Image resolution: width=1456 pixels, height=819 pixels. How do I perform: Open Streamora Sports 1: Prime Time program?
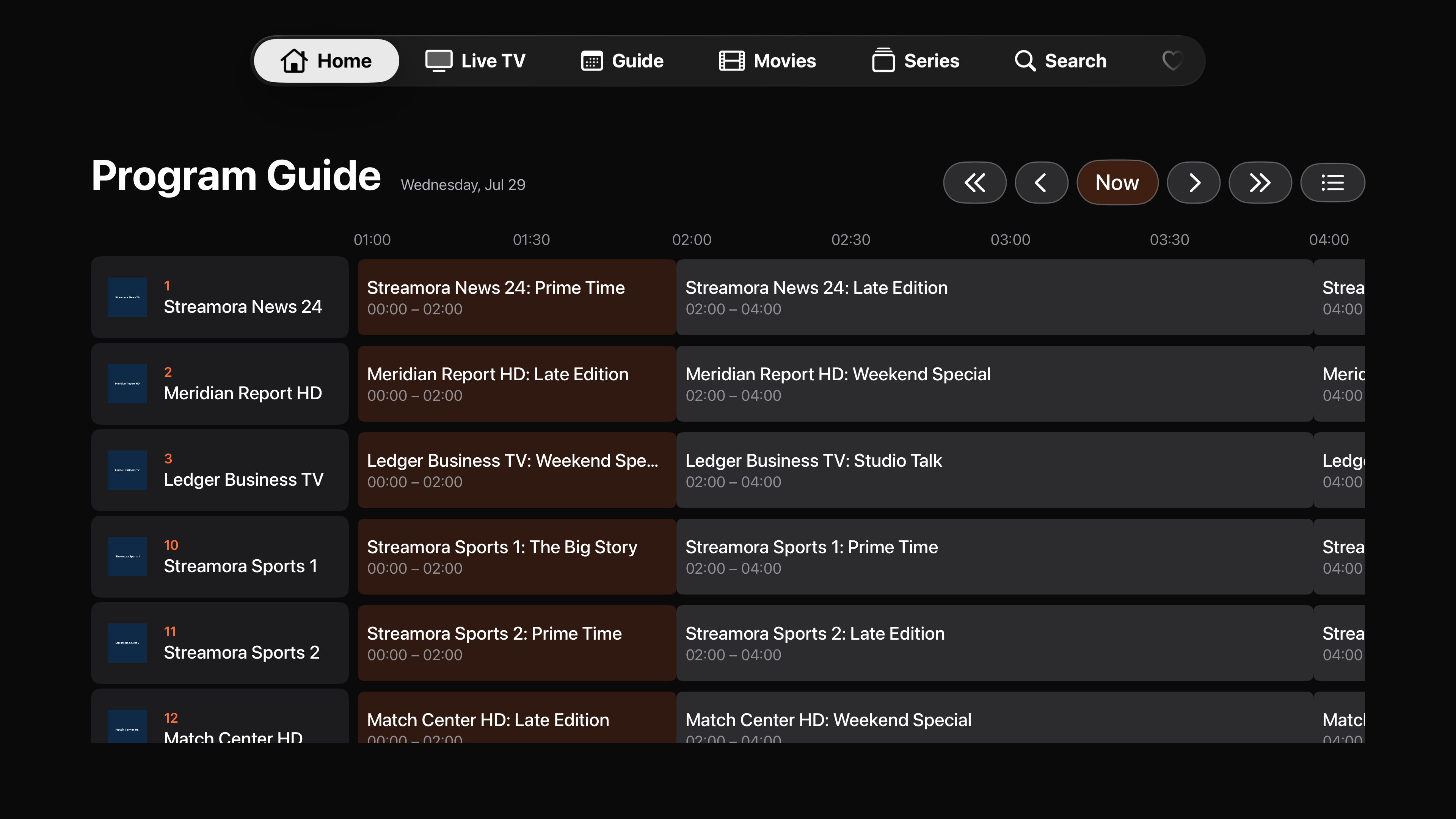coord(994,557)
